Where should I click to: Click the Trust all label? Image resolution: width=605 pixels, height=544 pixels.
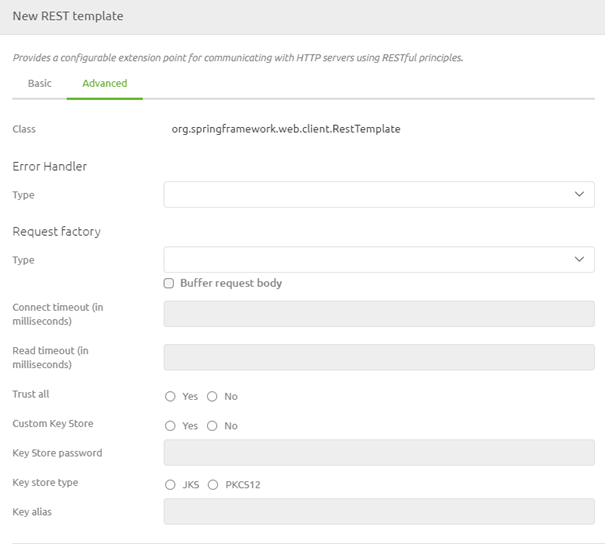[31, 394]
